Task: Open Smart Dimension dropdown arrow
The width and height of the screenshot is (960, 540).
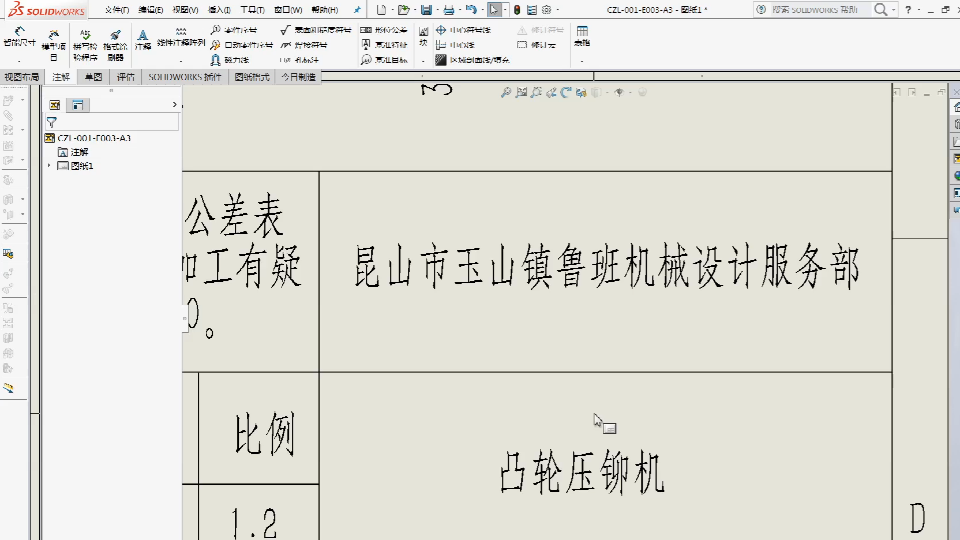Action: click(19, 61)
